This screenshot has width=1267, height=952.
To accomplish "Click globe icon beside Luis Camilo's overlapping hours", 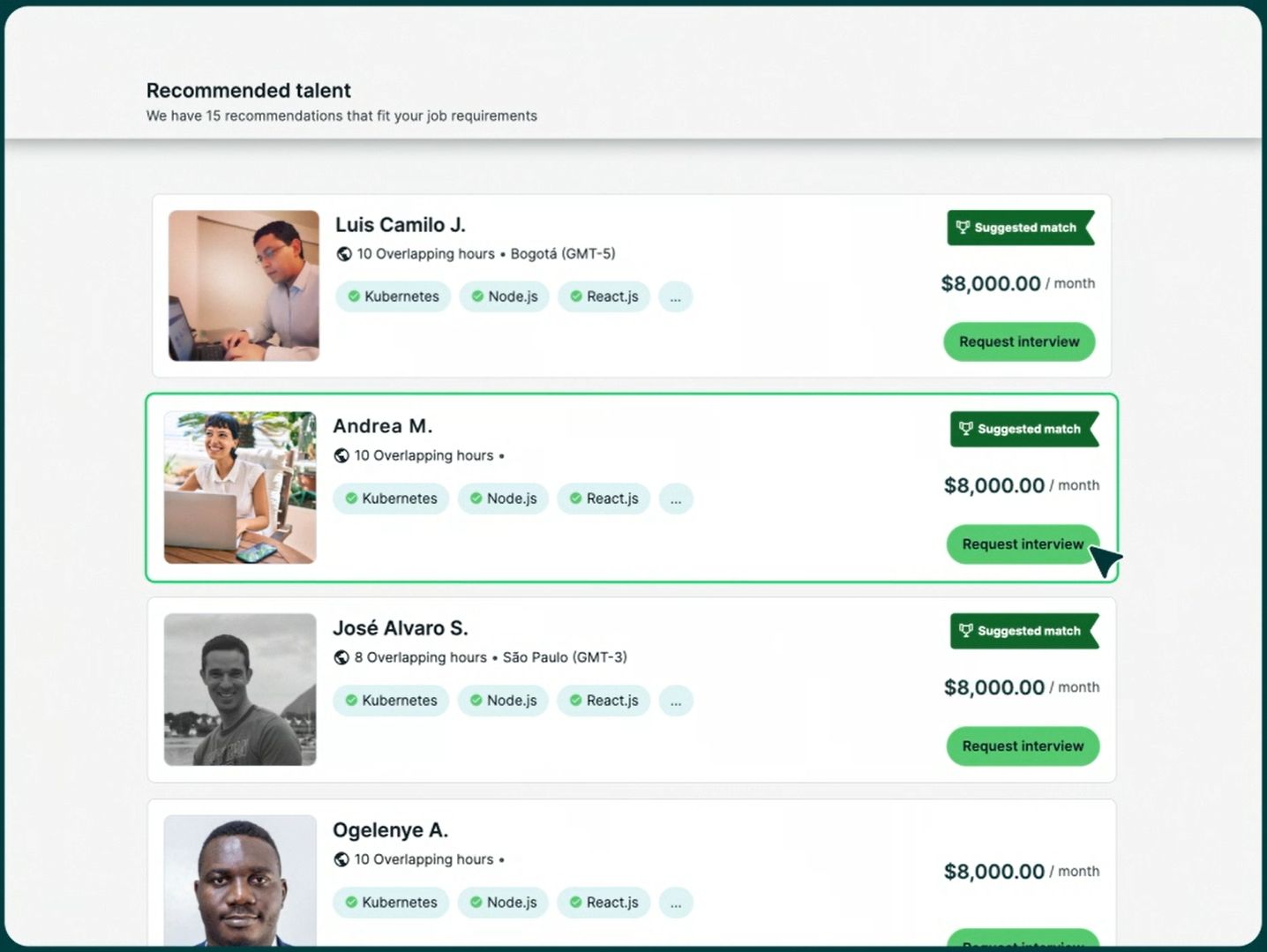I will pos(344,254).
